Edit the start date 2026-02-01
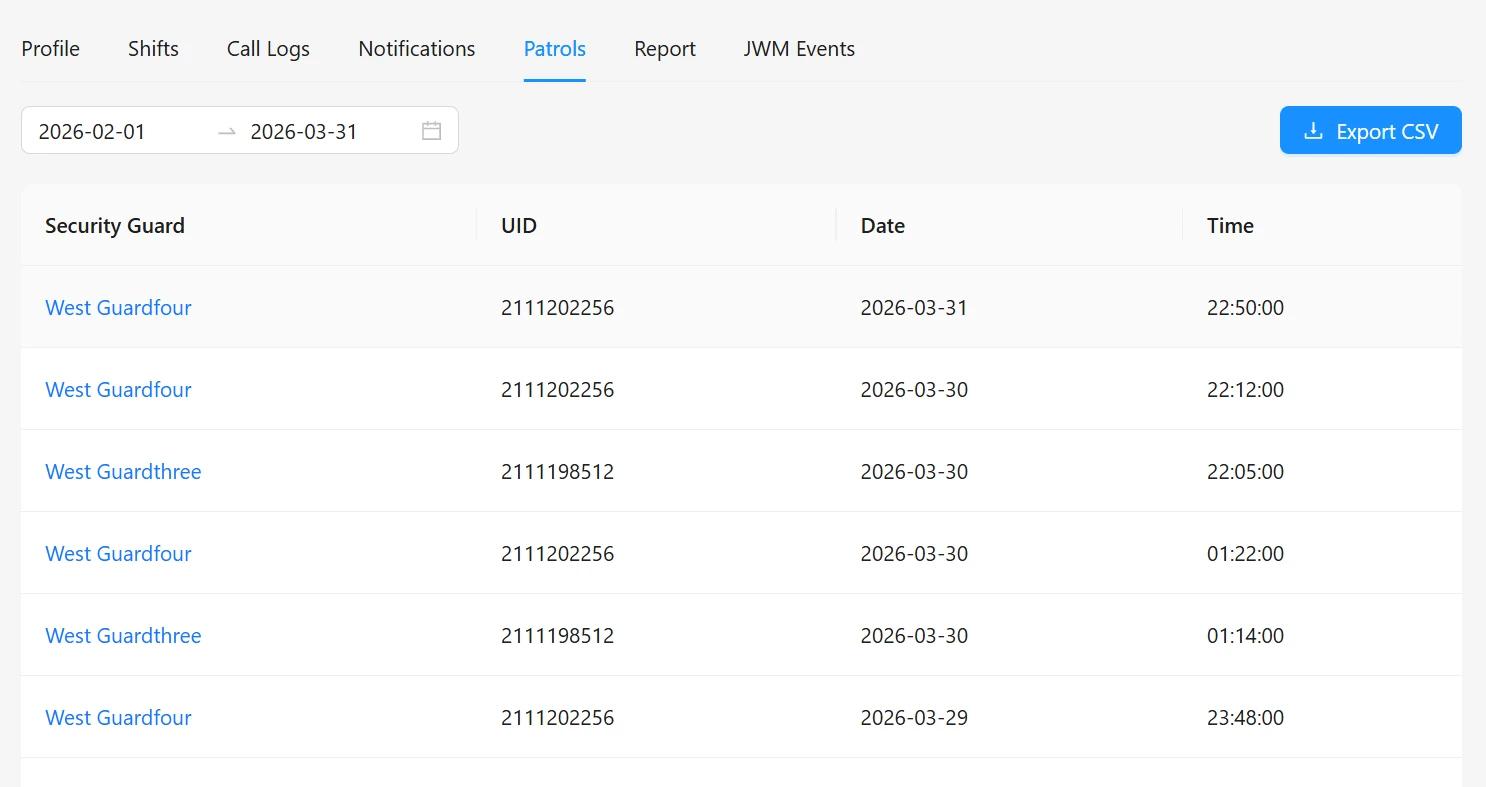This screenshot has height=787, width=1486. point(92,132)
